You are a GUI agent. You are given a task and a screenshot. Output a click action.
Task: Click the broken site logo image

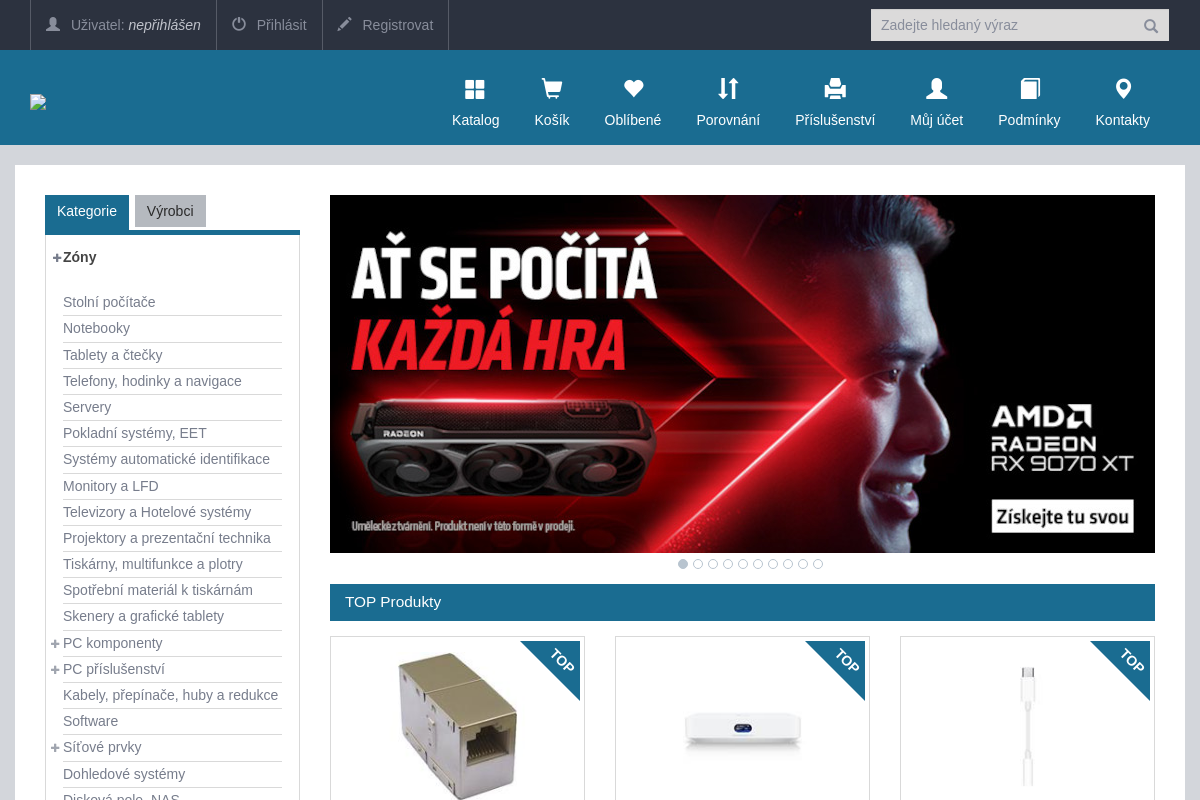38,102
